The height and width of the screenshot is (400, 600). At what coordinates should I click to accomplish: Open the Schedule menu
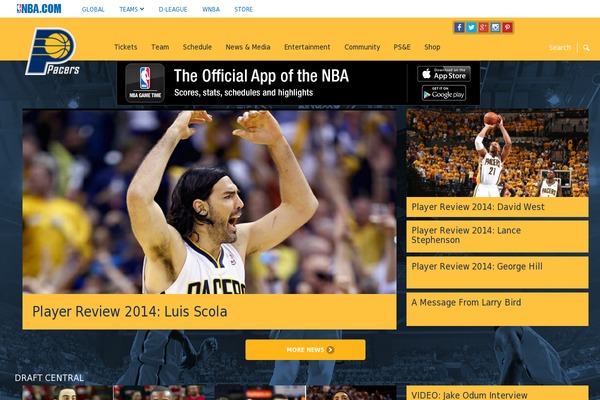pyautogui.click(x=197, y=47)
